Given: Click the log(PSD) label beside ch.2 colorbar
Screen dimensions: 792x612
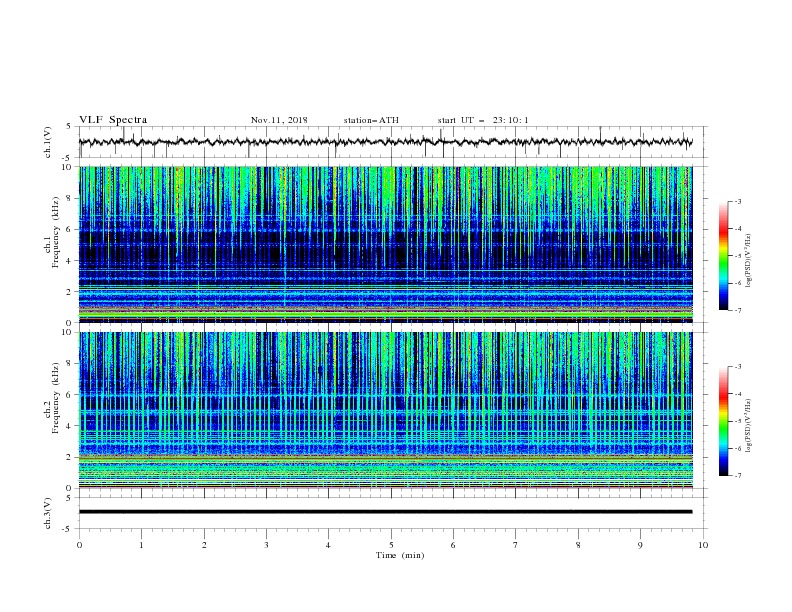Looking at the screenshot, I should click(x=748, y=425).
